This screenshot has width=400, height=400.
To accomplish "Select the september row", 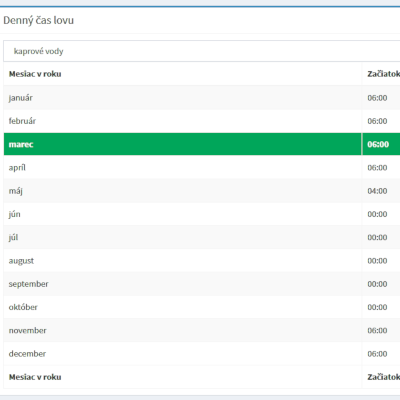I will coord(202,284).
